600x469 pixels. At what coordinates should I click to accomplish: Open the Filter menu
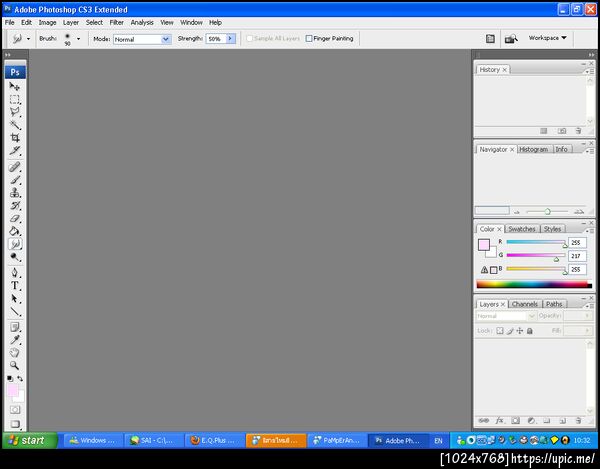click(116, 23)
